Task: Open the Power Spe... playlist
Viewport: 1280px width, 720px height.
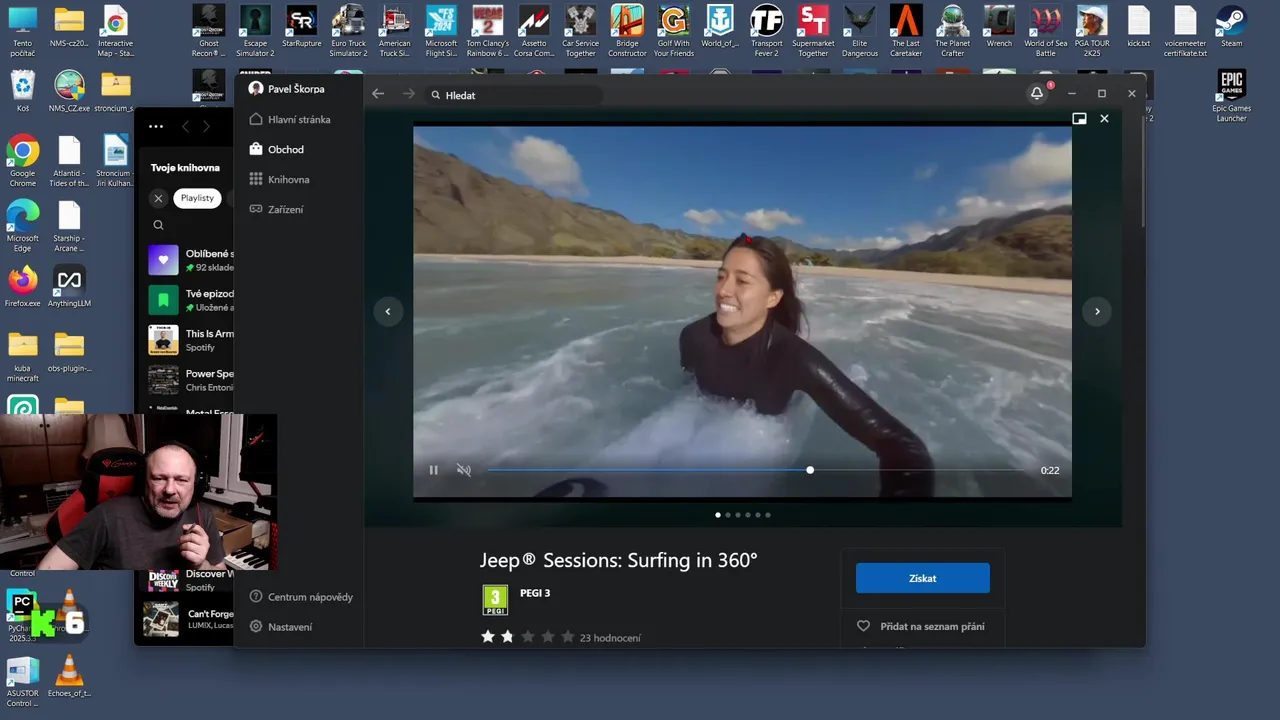Action: point(190,380)
